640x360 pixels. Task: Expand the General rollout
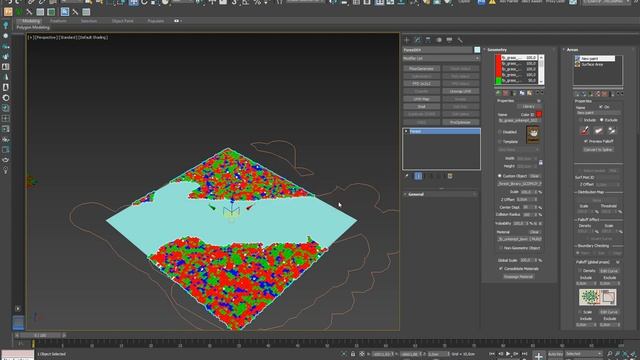441,194
